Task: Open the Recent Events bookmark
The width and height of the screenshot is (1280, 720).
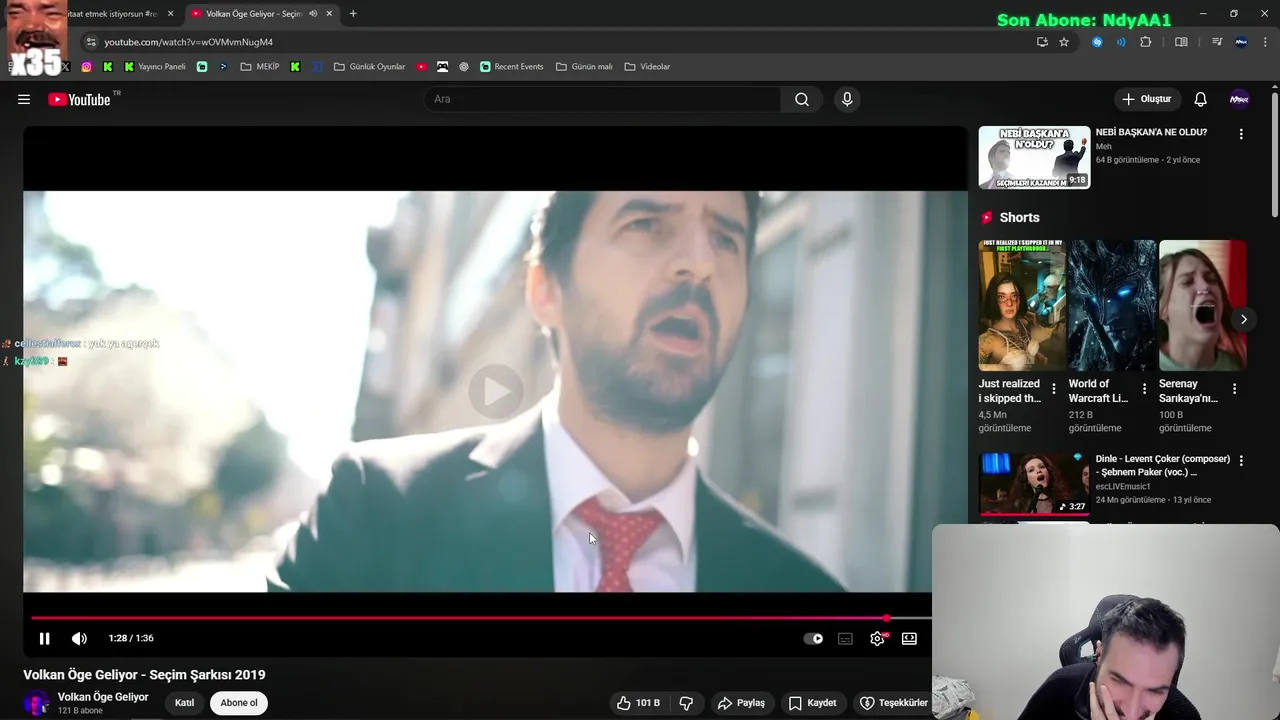Action: click(x=511, y=67)
